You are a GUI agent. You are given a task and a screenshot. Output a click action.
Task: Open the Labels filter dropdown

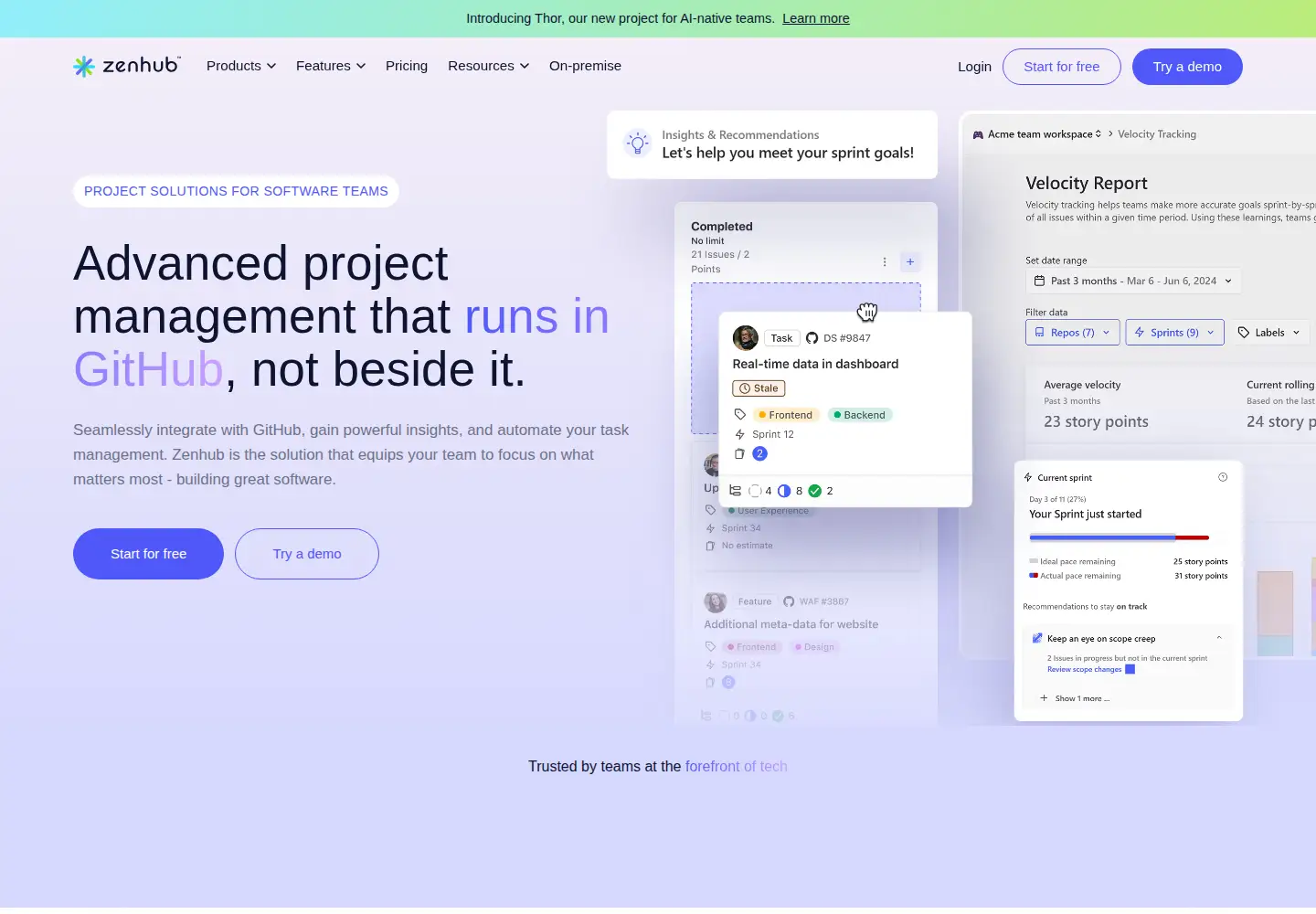pos(1268,333)
